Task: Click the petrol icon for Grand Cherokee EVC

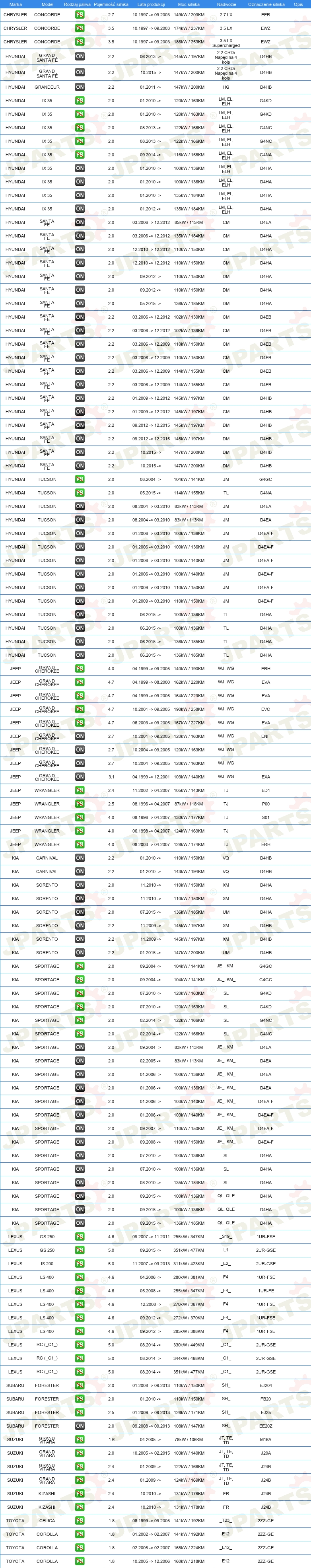Action: point(80,709)
